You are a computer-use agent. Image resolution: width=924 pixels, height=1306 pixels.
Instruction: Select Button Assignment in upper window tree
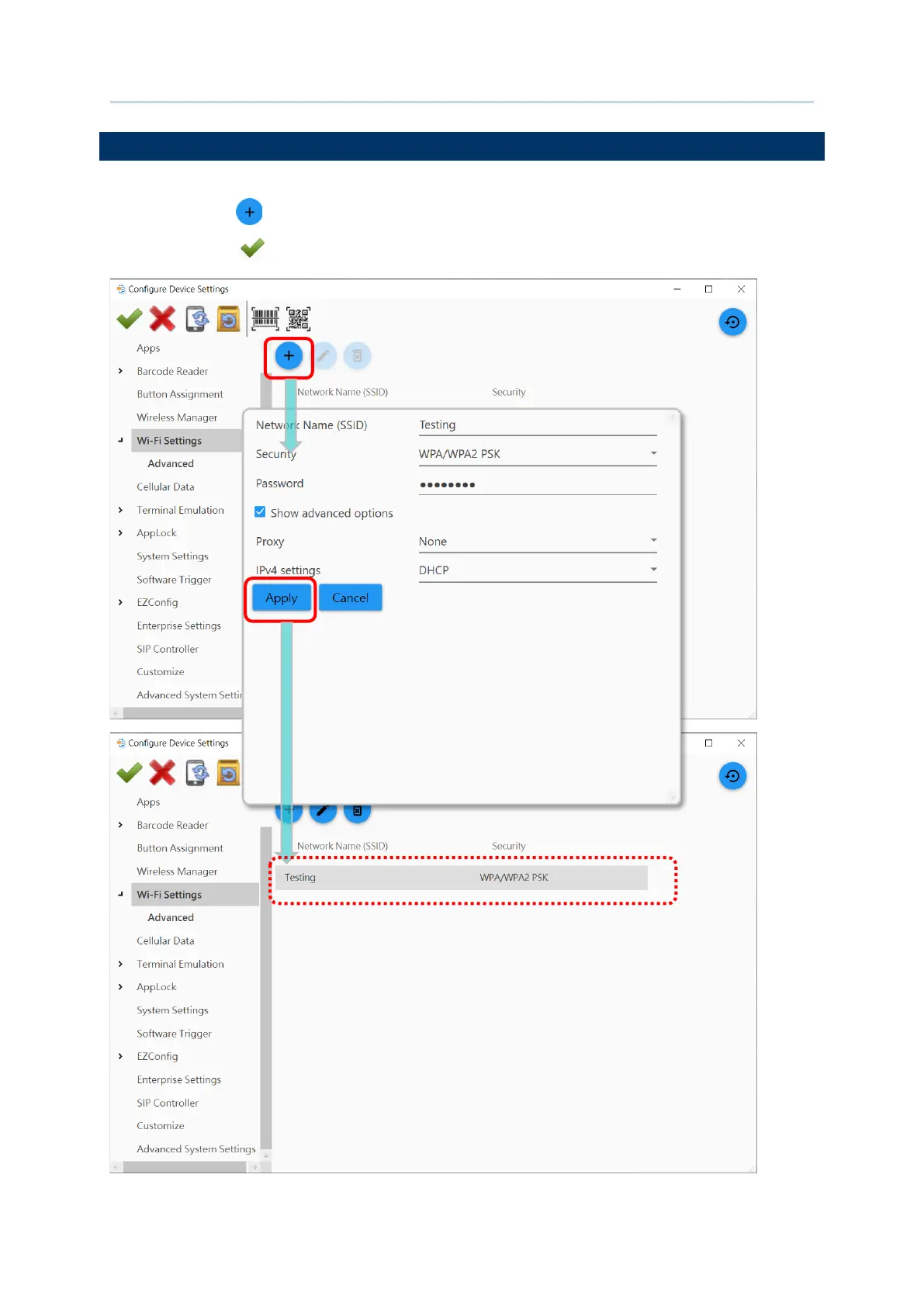coord(180,394)
